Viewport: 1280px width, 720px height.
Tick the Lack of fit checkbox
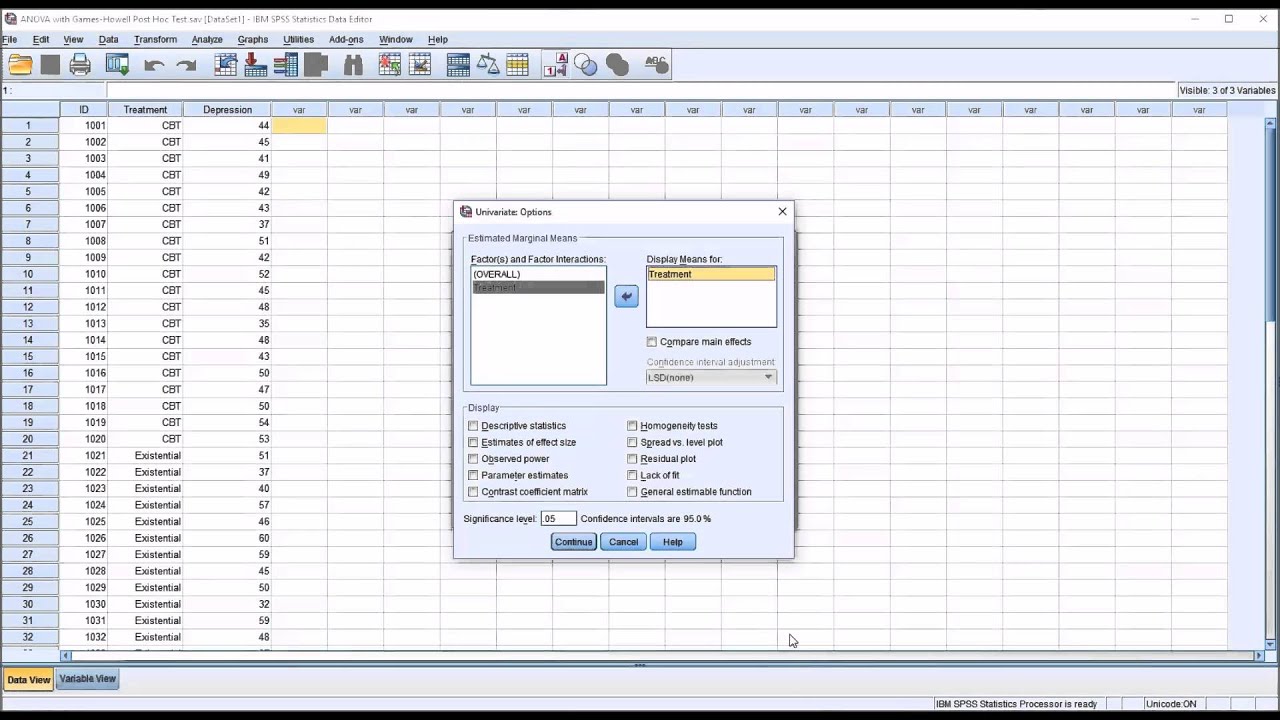[x=633, y=475]
